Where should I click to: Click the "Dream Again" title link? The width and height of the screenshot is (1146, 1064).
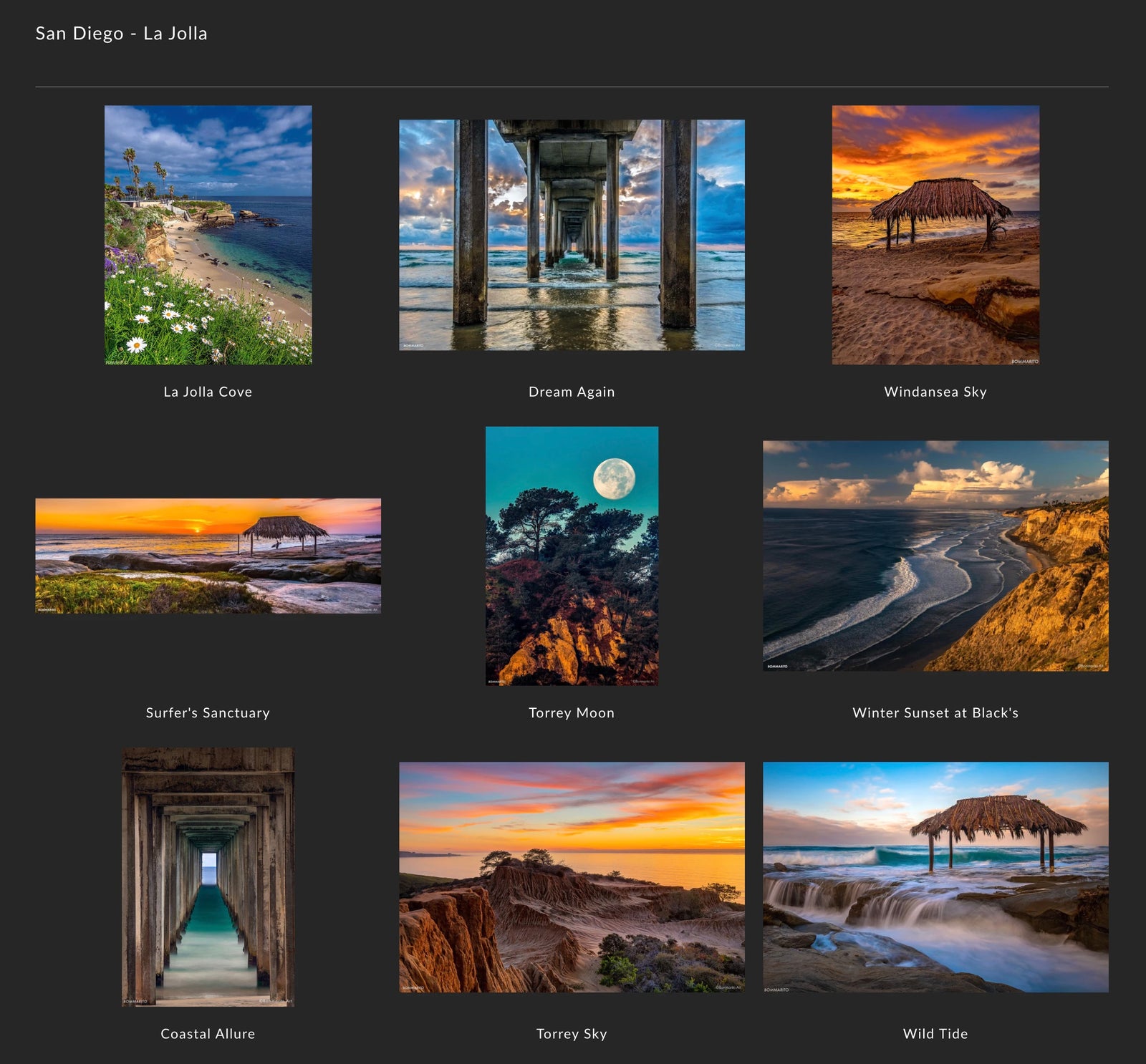(572, 392)
